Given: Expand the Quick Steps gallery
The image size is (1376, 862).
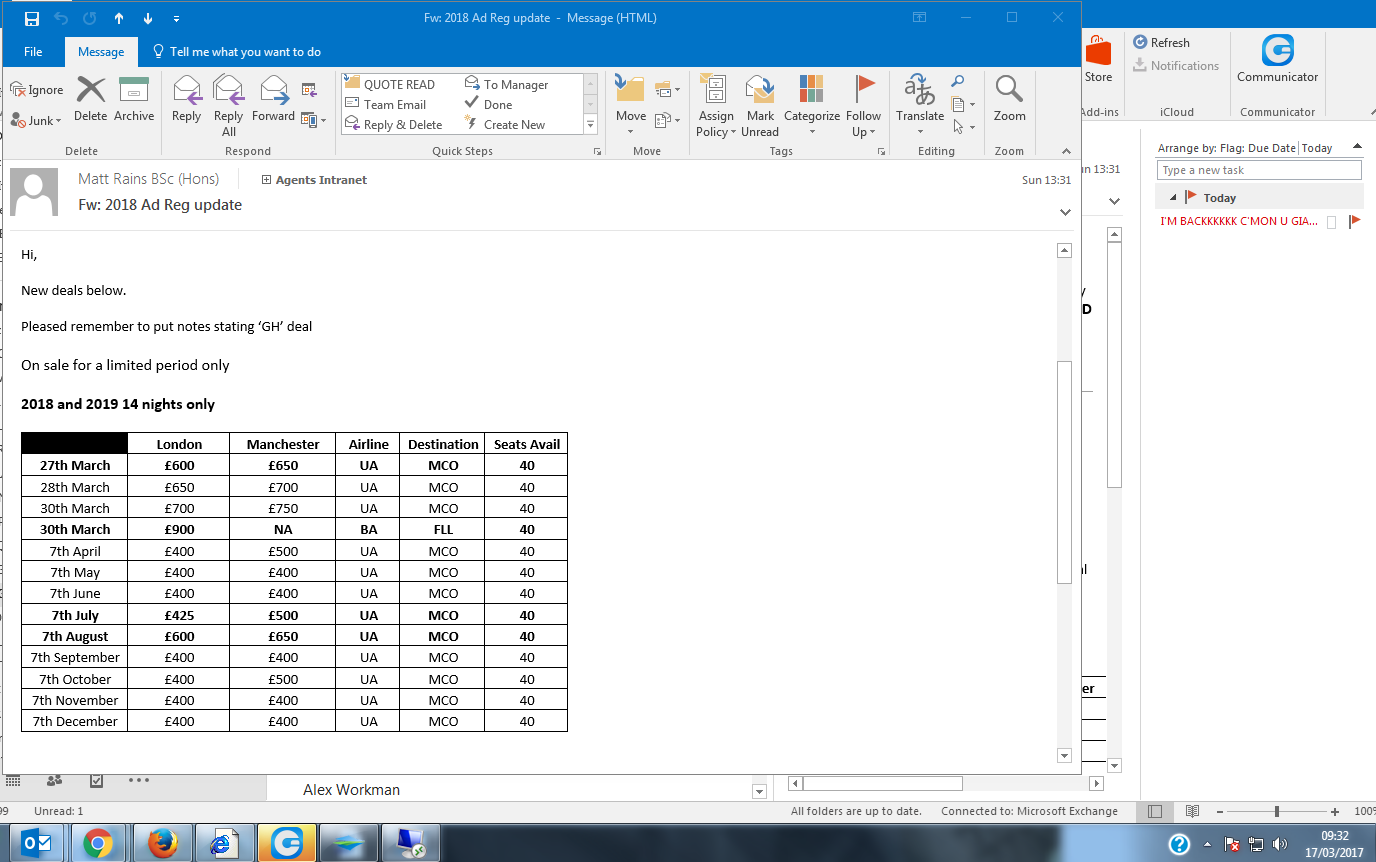Looking at the screenshot, I should tap(590, 125).
